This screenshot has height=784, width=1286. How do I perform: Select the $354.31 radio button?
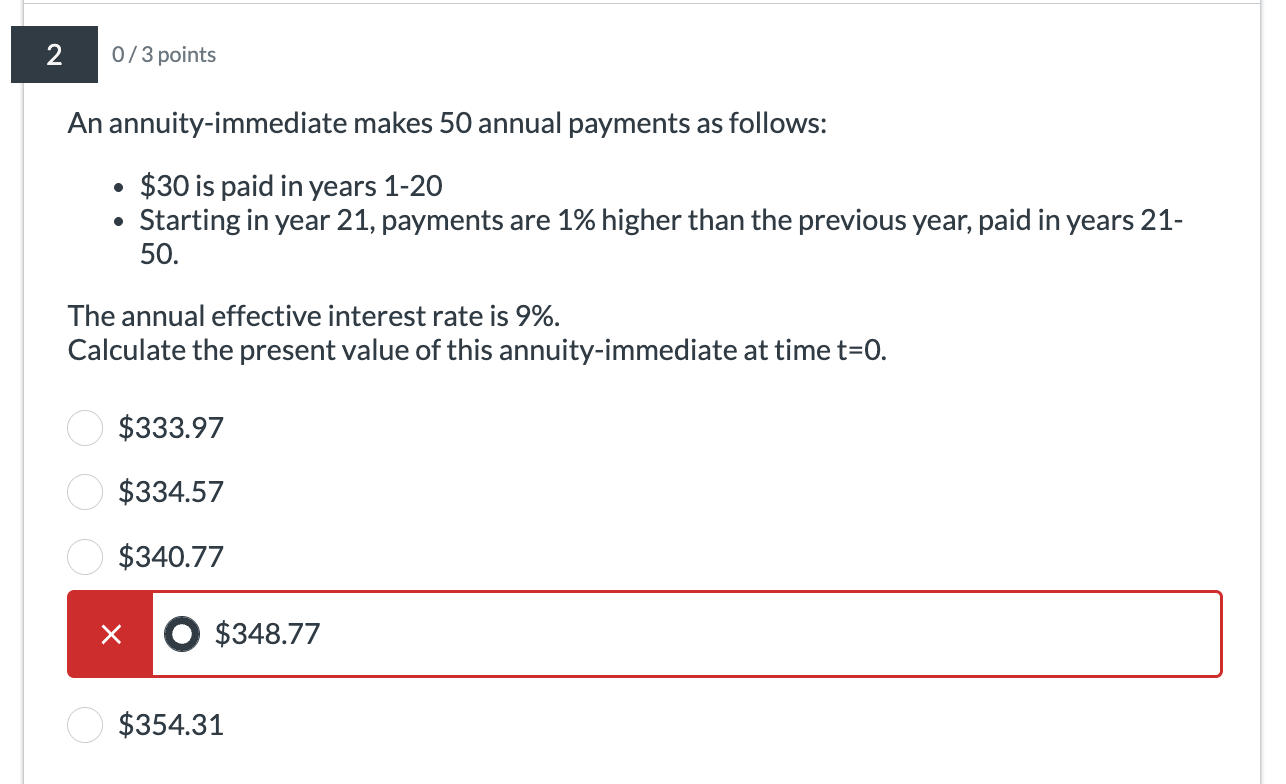pyautogui.click(x=85, y=725)
